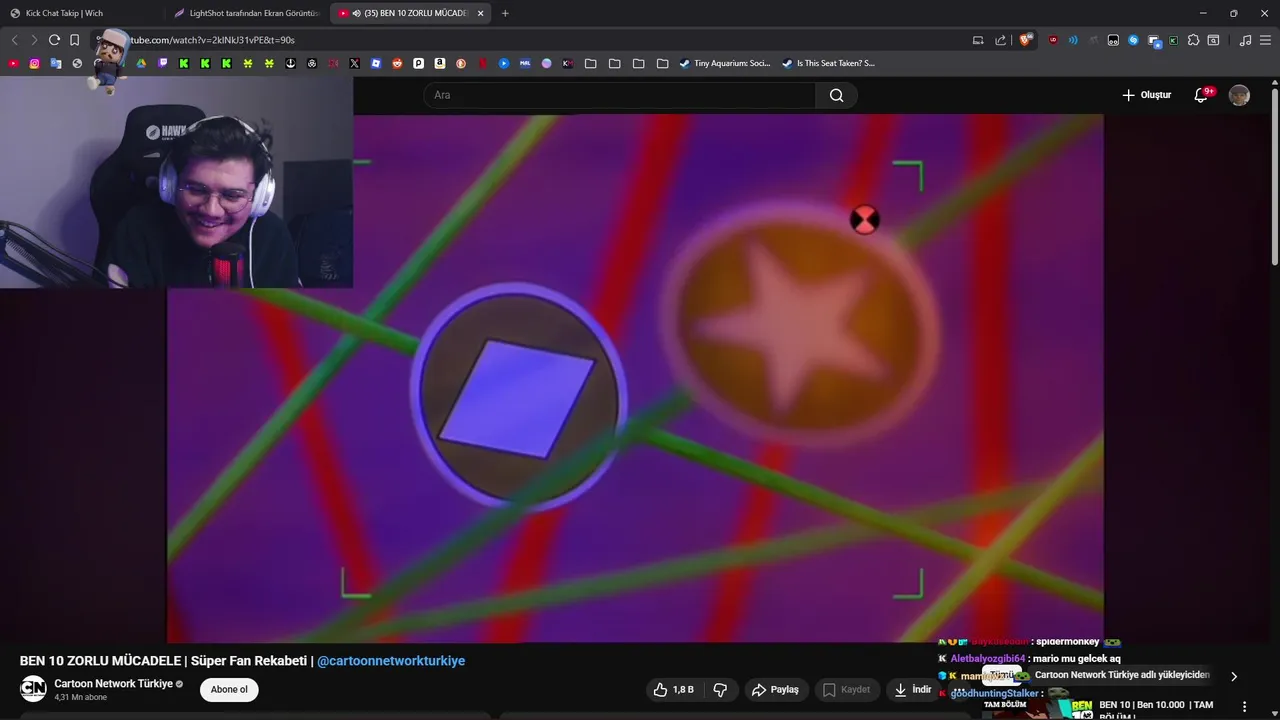Click the Oluştur create button
Image resolution: width=1280 pixels, height=720 pixels.
point(1146,95)
